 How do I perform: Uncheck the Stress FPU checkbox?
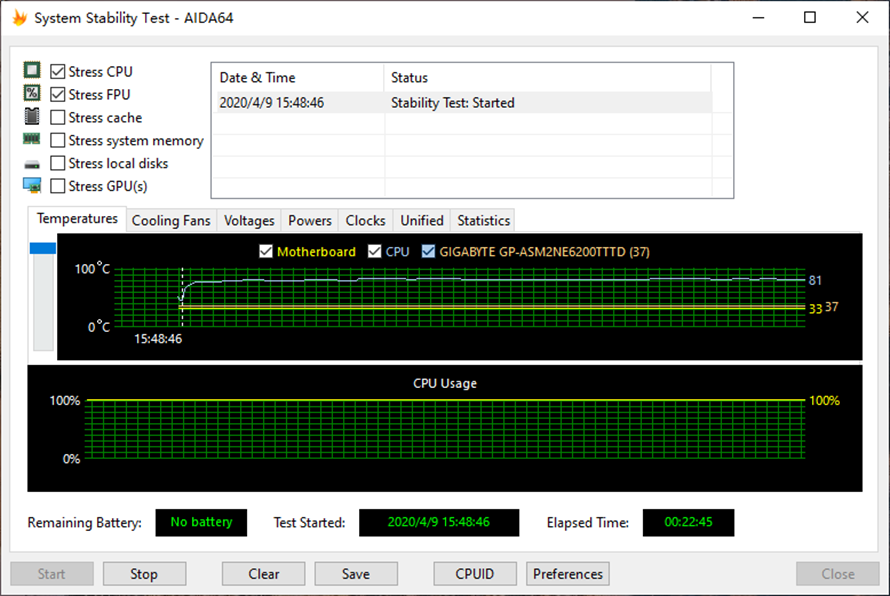pos(57,94)
